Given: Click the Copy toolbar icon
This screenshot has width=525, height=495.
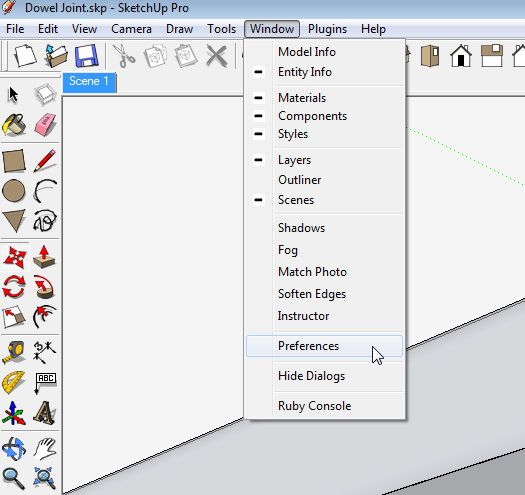Looking at the screenshot, I should (155, 56).
